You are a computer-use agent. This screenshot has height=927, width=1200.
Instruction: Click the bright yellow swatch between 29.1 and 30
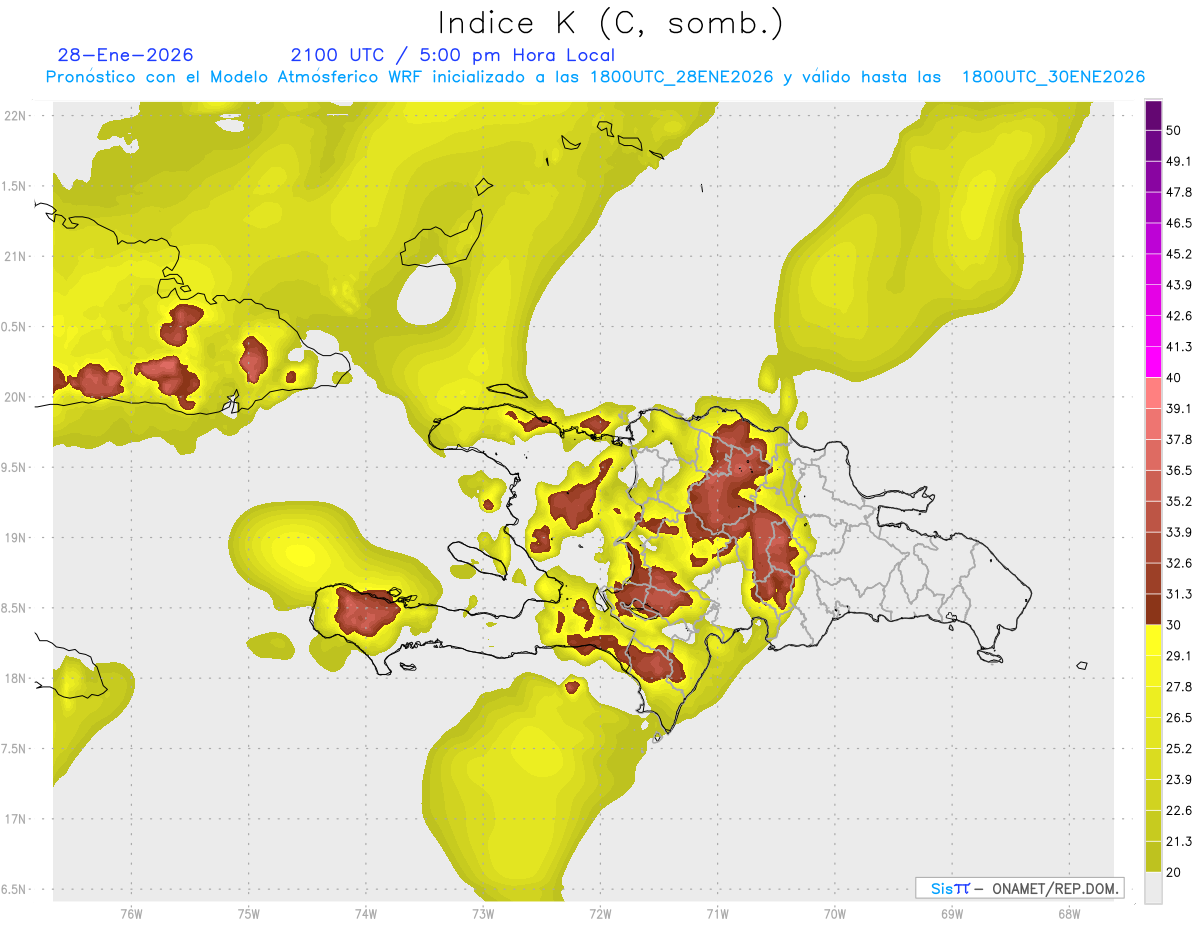[1153, 641]
